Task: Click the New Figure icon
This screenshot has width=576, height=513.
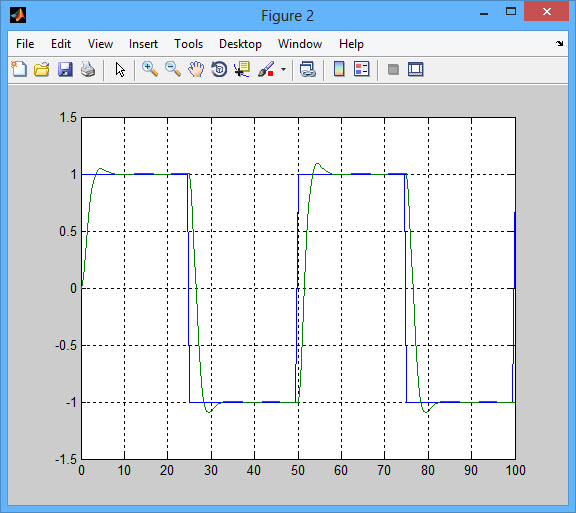Action: (x=19, y=69)
